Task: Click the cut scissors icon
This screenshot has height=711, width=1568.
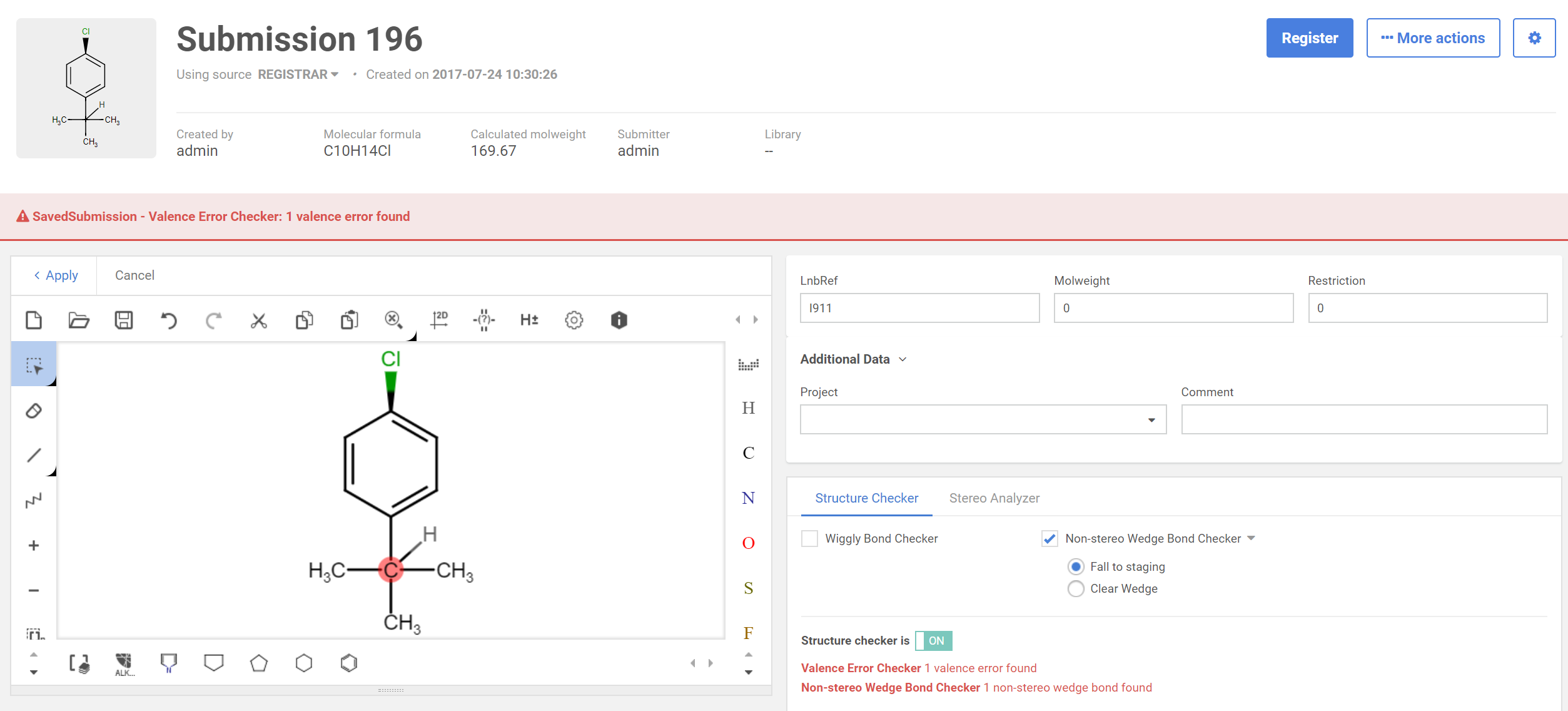Action: [x=258, y=320]
